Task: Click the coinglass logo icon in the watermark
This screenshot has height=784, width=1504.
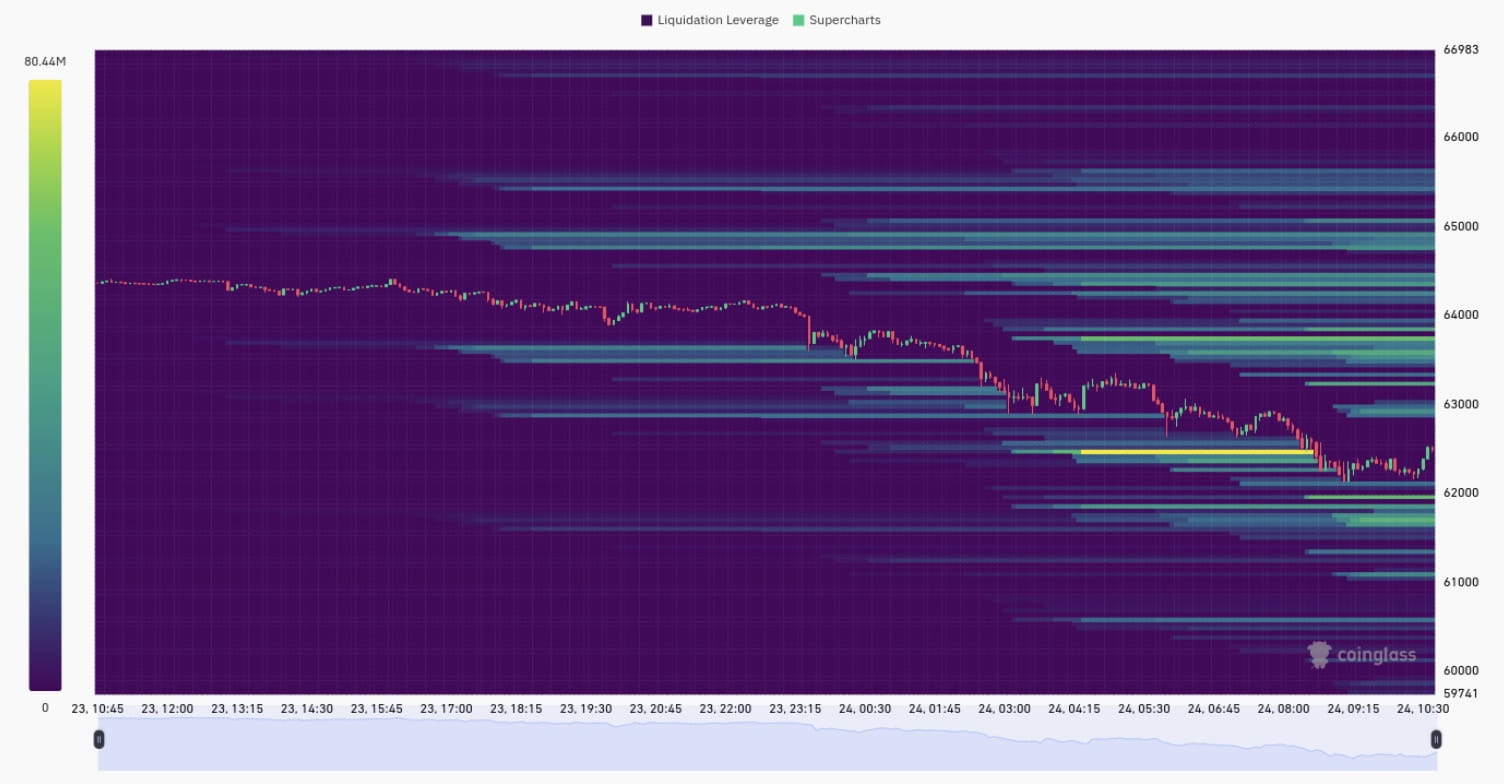Action: (x=1320, y=655)
